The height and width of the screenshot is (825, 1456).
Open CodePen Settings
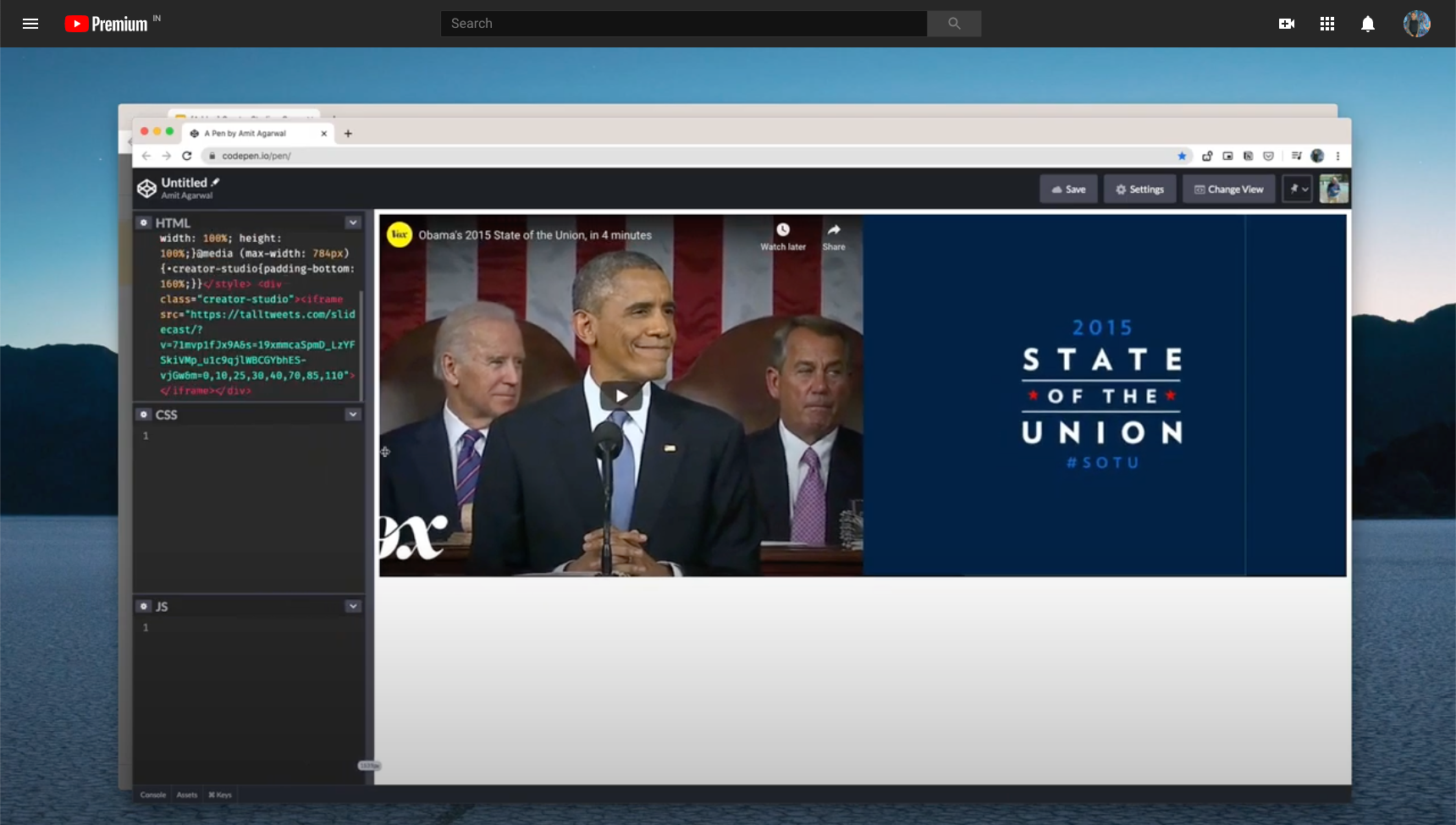1139,190
